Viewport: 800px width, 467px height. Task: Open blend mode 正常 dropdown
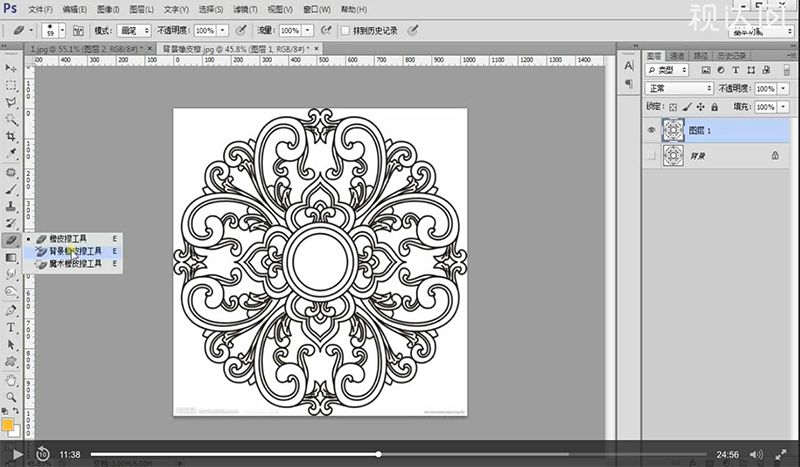(679, 88)
